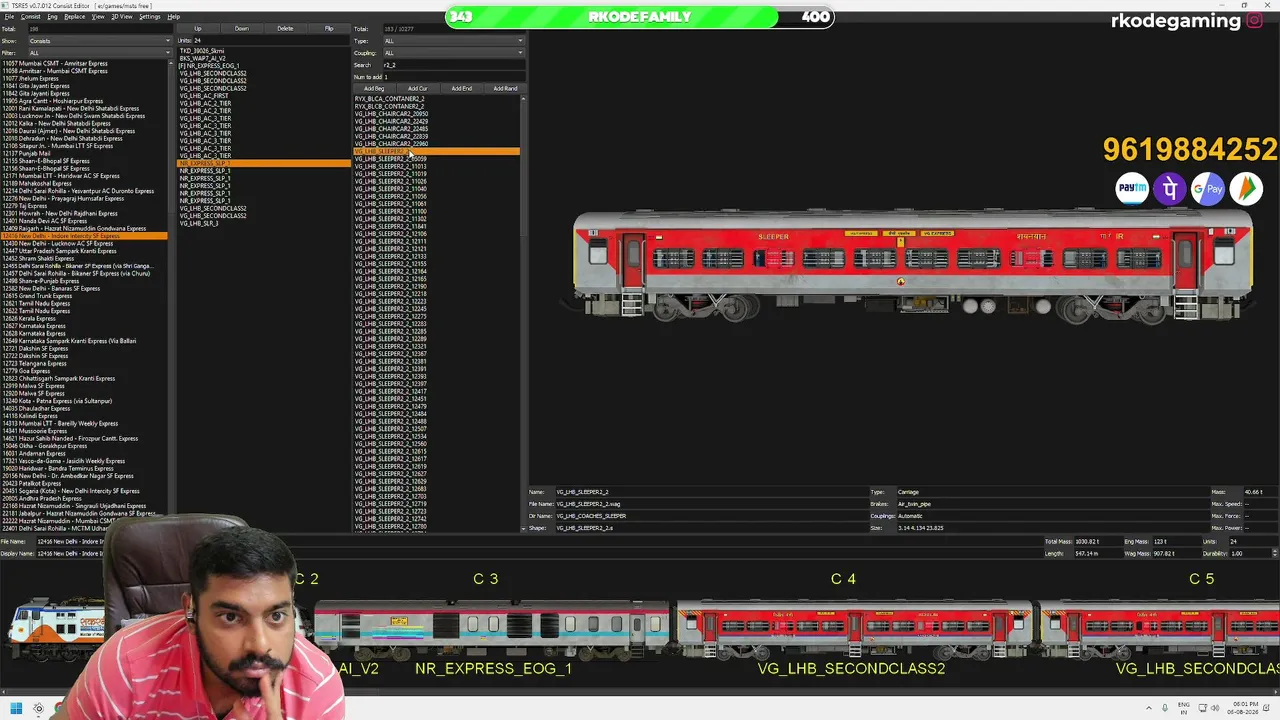The image size is (1280, 720).
Task: Select 12779 Goa Express consist
Action: click(x=26, y=371)
